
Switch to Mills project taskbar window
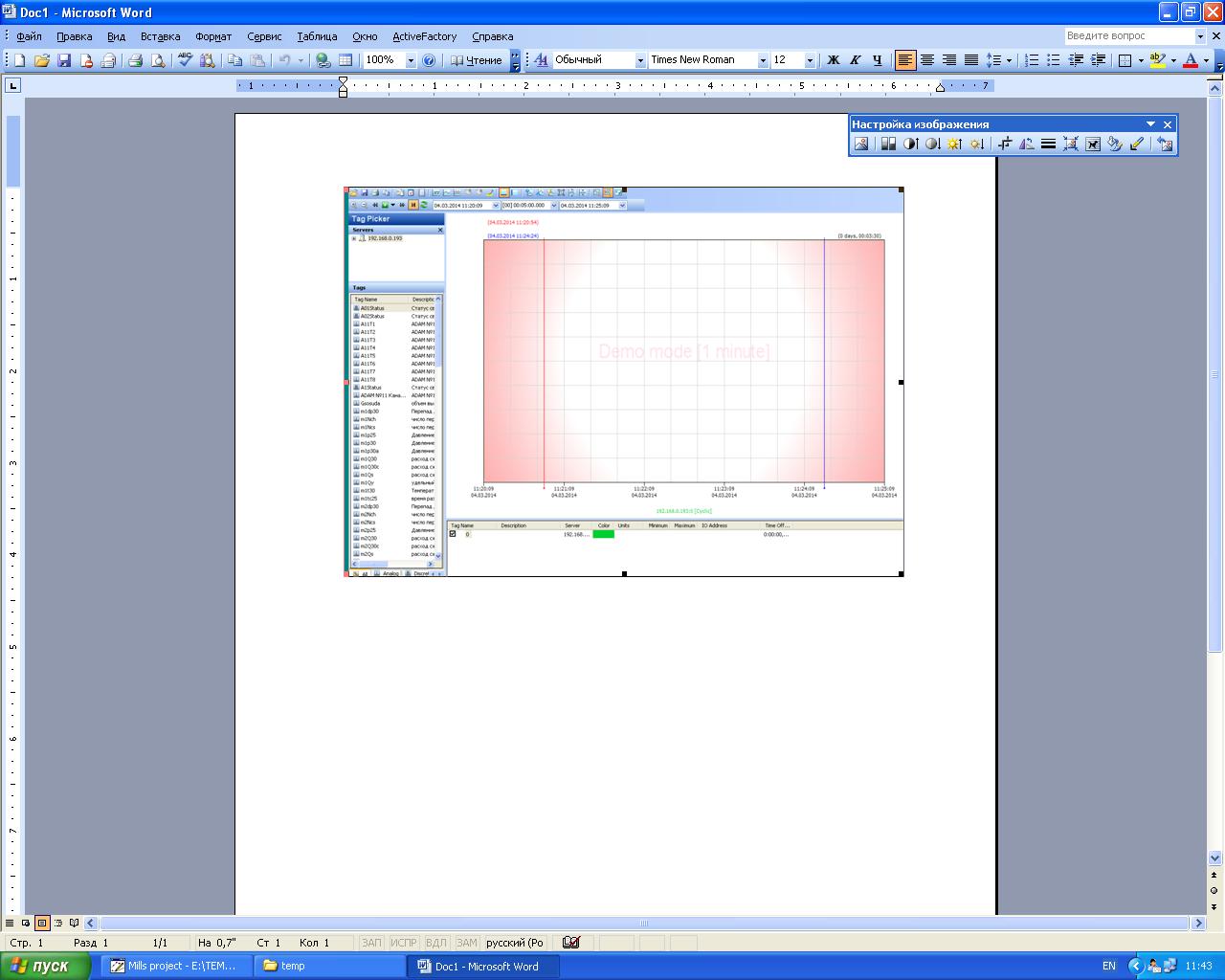178,966
